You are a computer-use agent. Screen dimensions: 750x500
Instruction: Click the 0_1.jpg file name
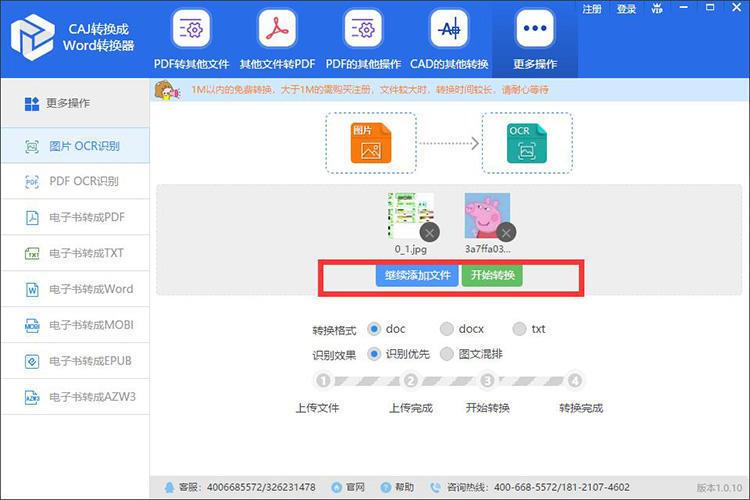point(411,249)
